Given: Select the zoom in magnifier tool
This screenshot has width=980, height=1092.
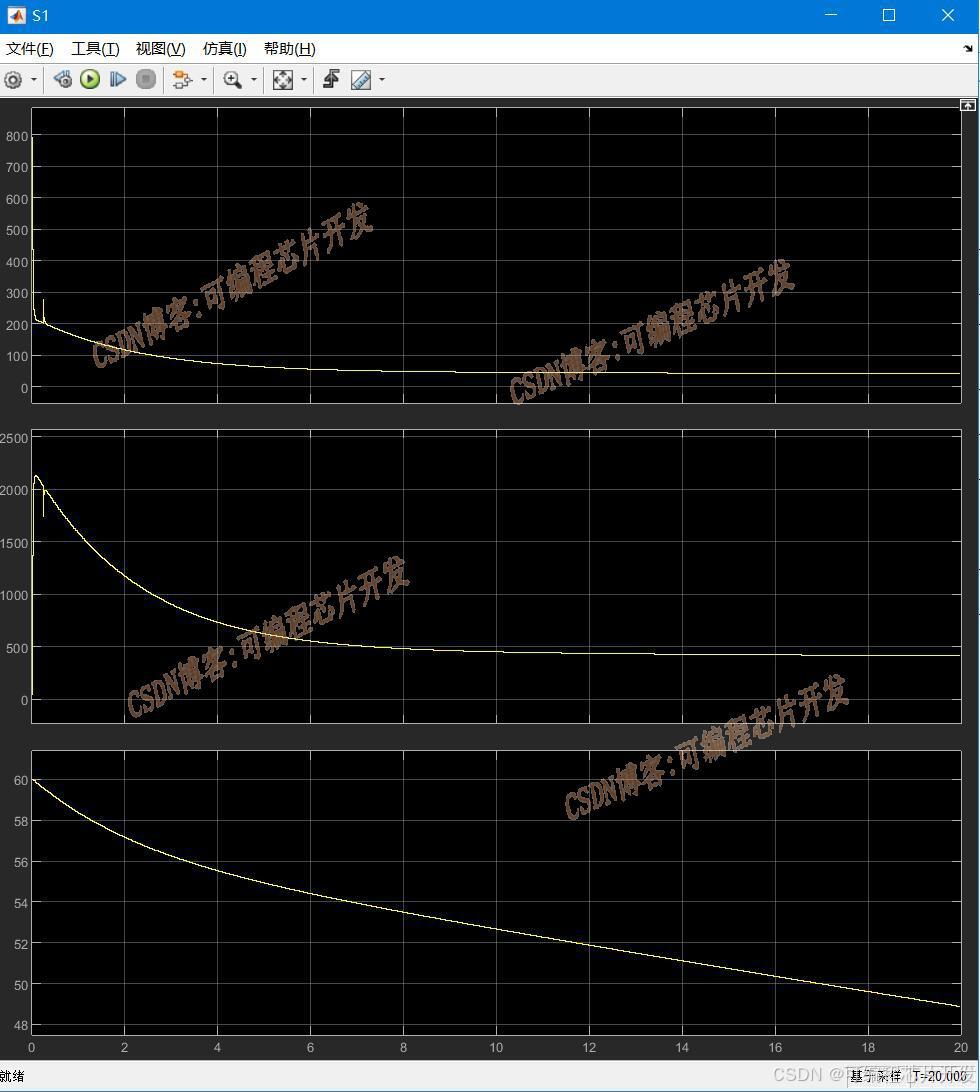Looking at the screenshot, I should tap(233, 79).
